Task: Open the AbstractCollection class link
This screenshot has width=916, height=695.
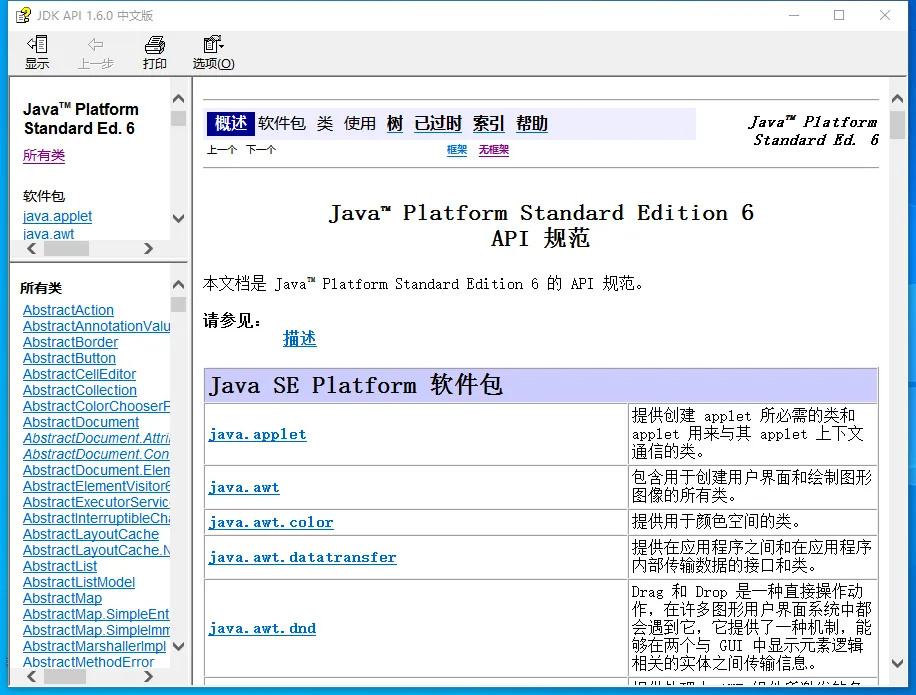Action: tap(79, 390)
